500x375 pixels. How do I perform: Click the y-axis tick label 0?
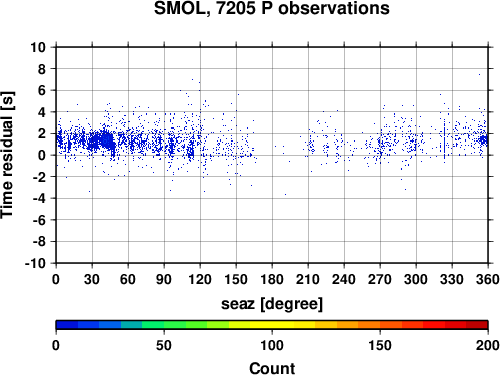[x=42, y=155]
